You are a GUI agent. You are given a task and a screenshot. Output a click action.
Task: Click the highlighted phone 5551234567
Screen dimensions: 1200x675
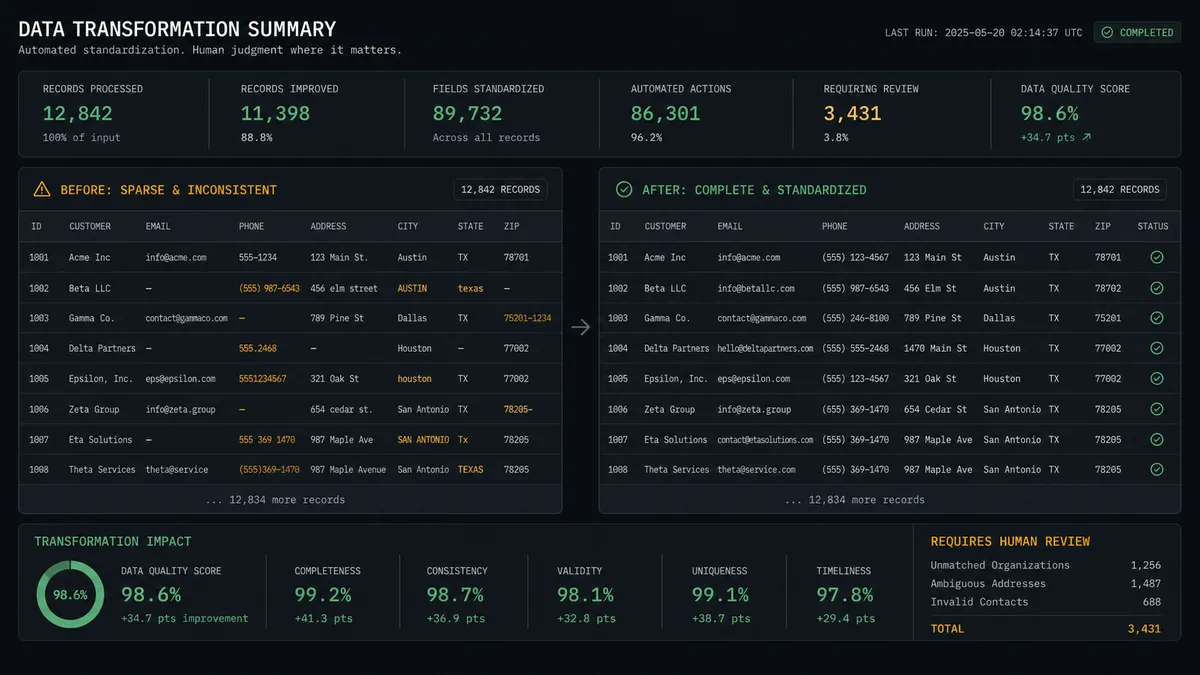click(263, 379)
